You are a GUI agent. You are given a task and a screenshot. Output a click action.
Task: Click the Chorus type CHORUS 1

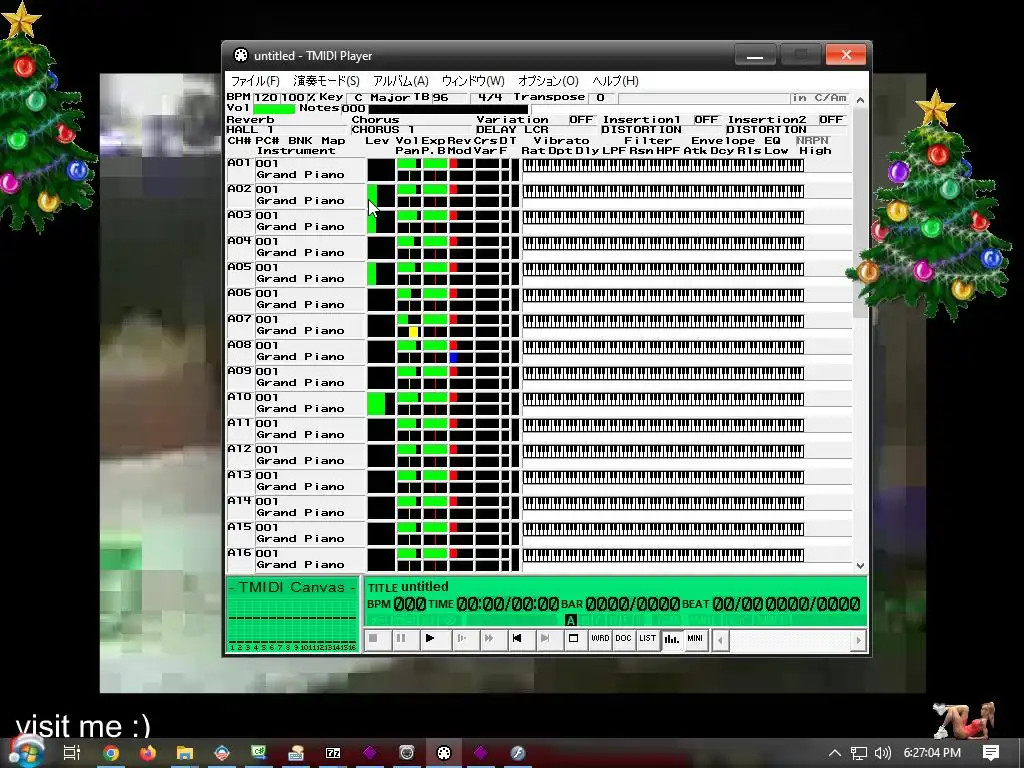(383, 130)
